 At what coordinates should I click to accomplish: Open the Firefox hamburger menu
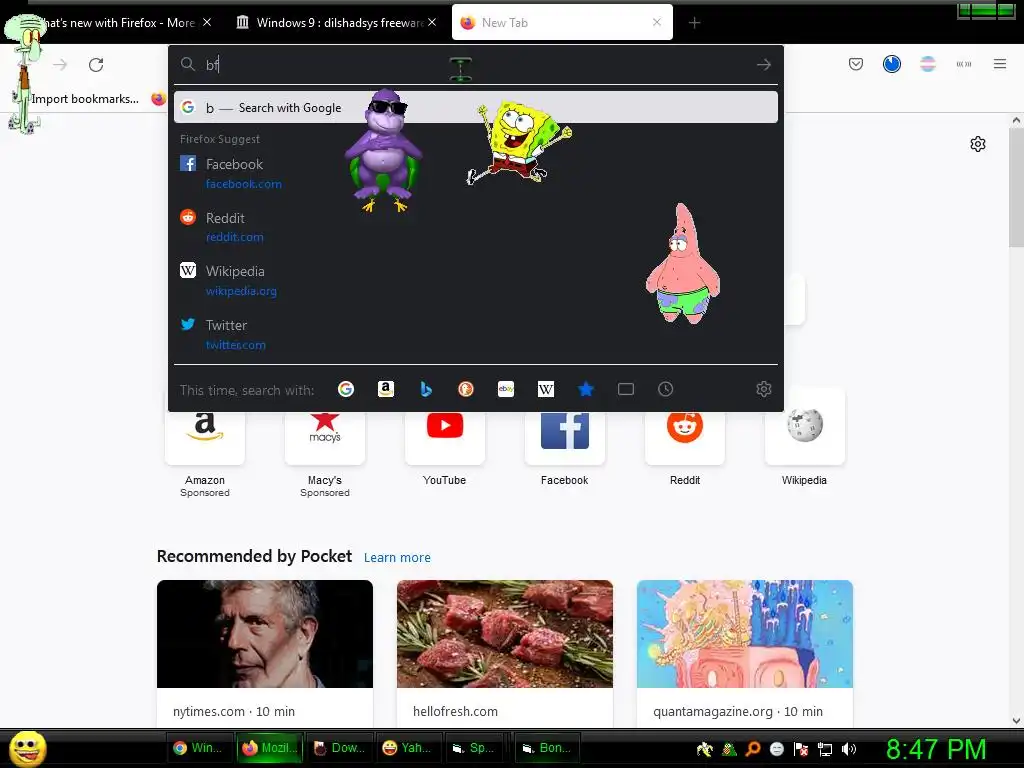coord(999,64)
